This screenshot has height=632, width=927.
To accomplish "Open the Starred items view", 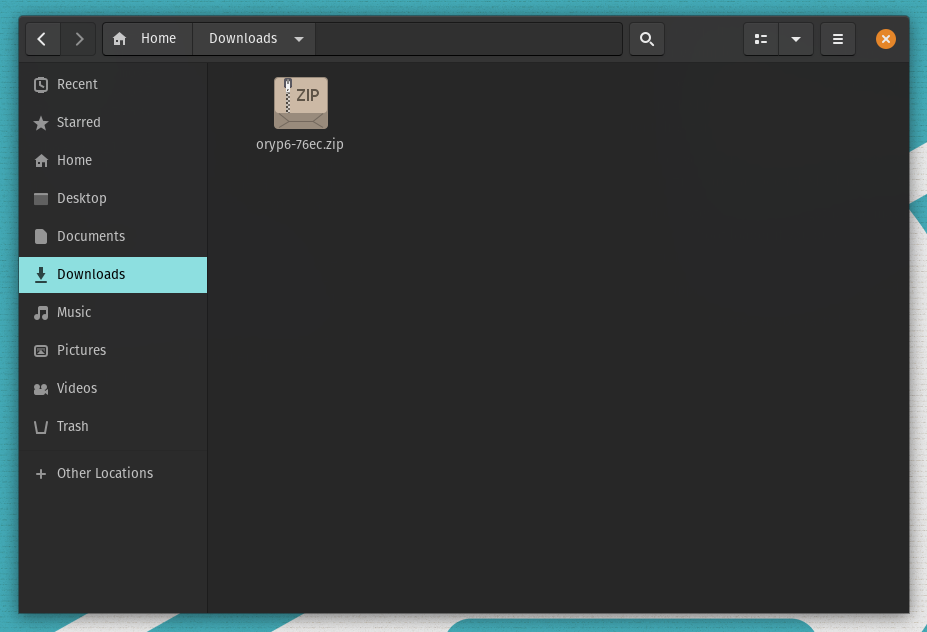I will (x=79, y=122).
